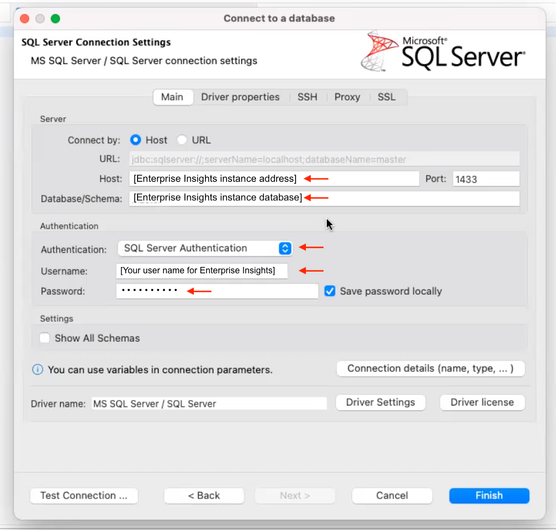Click the Microsoft SQL Server logo
556x530 pixels.
(443, 51)
